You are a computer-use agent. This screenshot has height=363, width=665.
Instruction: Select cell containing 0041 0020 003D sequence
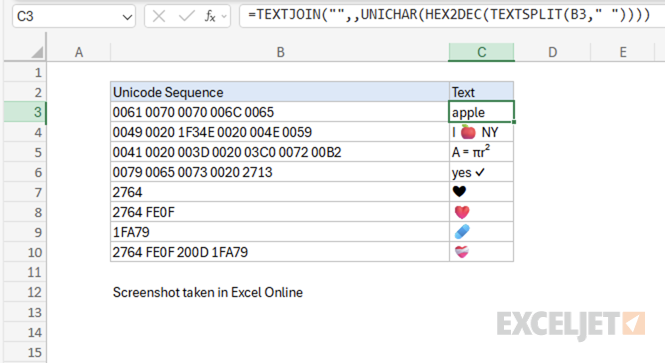280,152
